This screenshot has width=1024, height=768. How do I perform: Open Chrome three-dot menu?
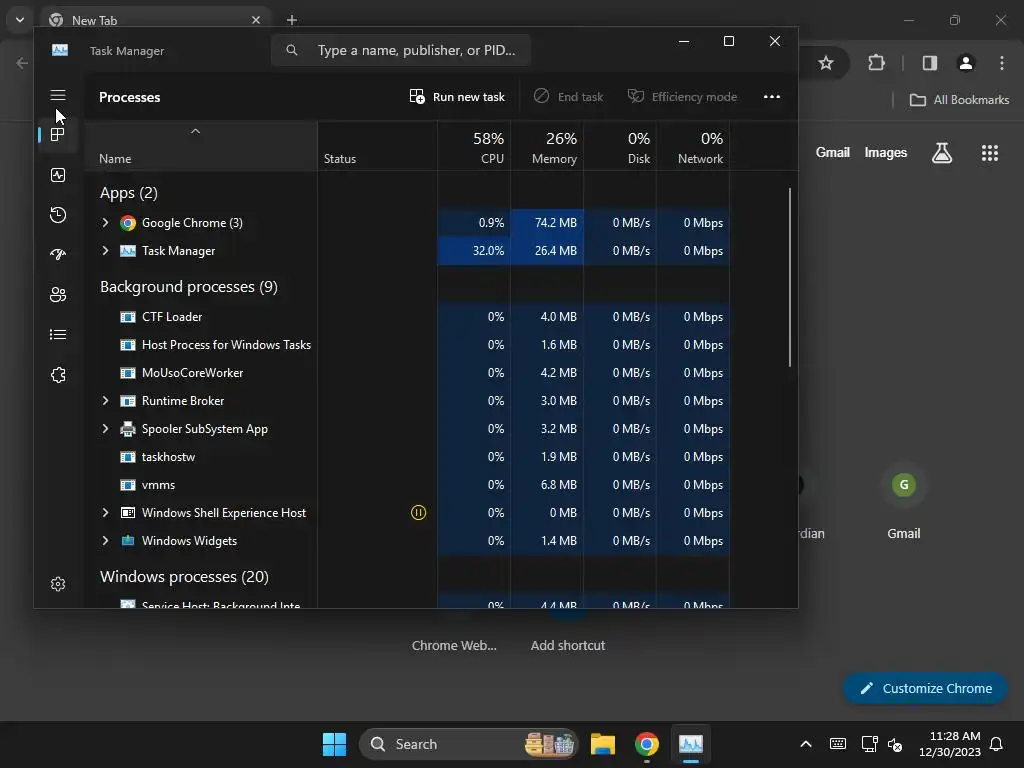1002,63
